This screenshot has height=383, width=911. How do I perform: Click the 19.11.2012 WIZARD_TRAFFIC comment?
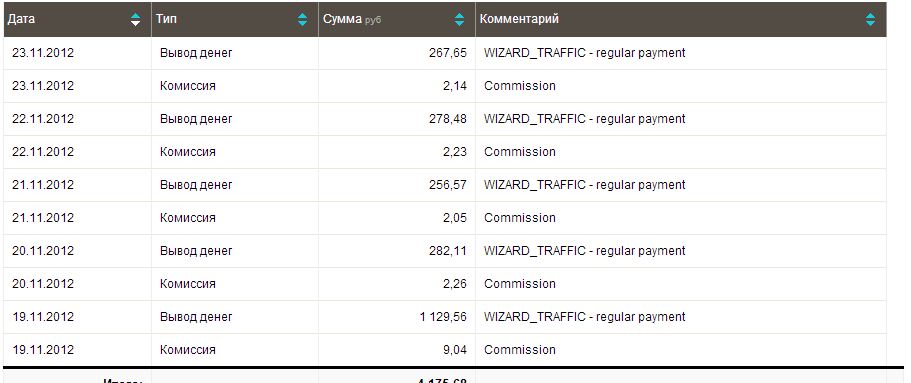[x=584, y=317]
